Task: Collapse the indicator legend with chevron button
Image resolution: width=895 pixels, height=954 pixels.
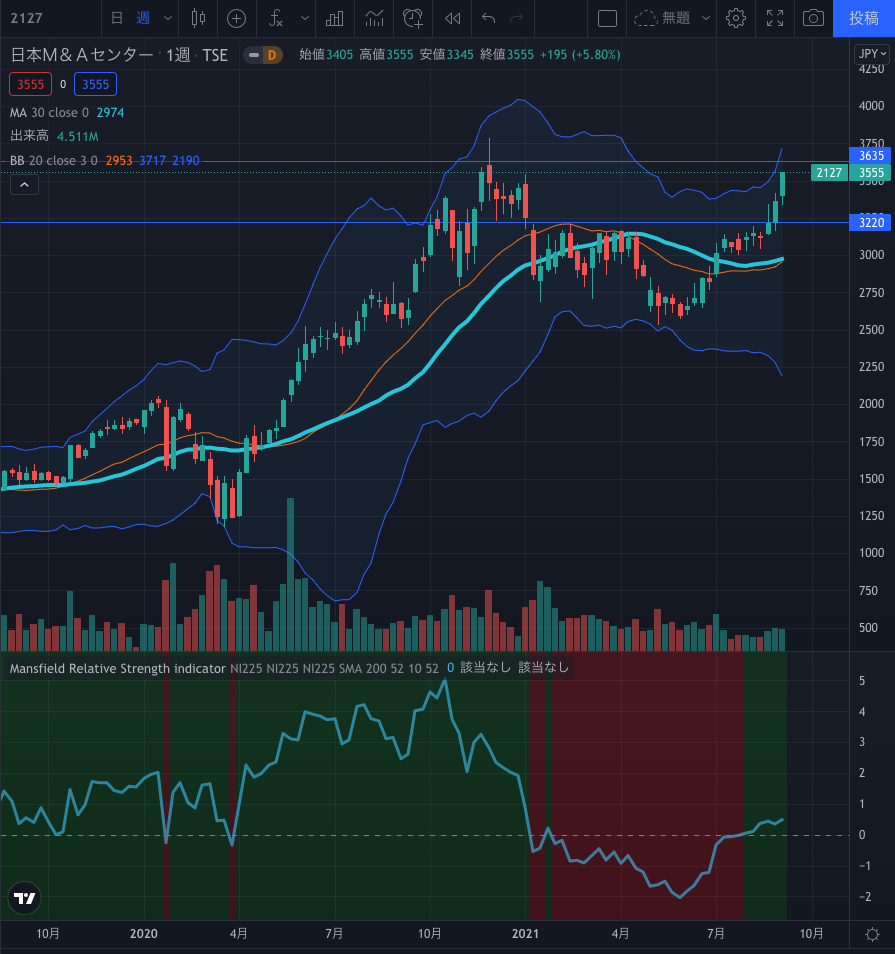Action: coord(24,184)
